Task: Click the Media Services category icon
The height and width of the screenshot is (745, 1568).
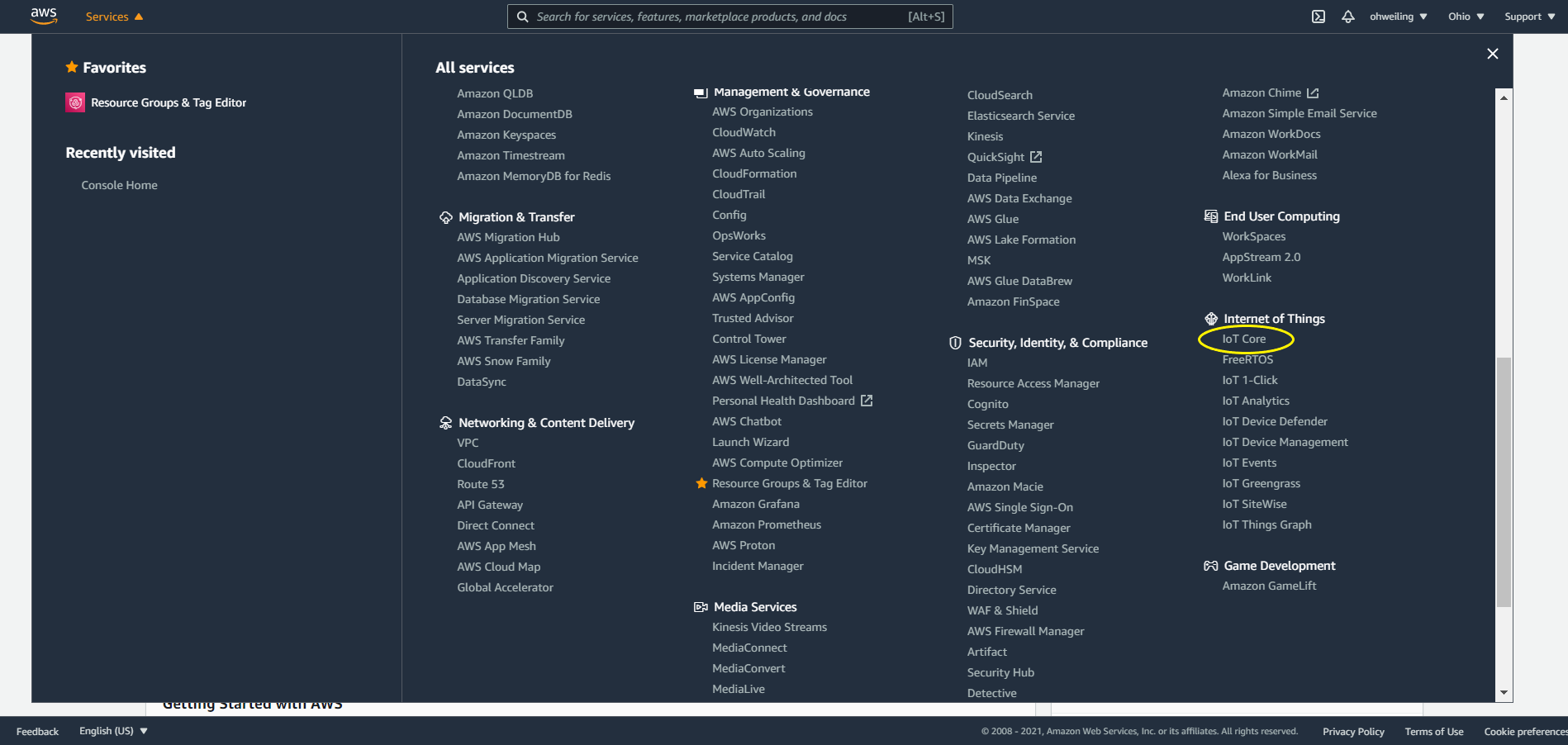Action: 701,607
